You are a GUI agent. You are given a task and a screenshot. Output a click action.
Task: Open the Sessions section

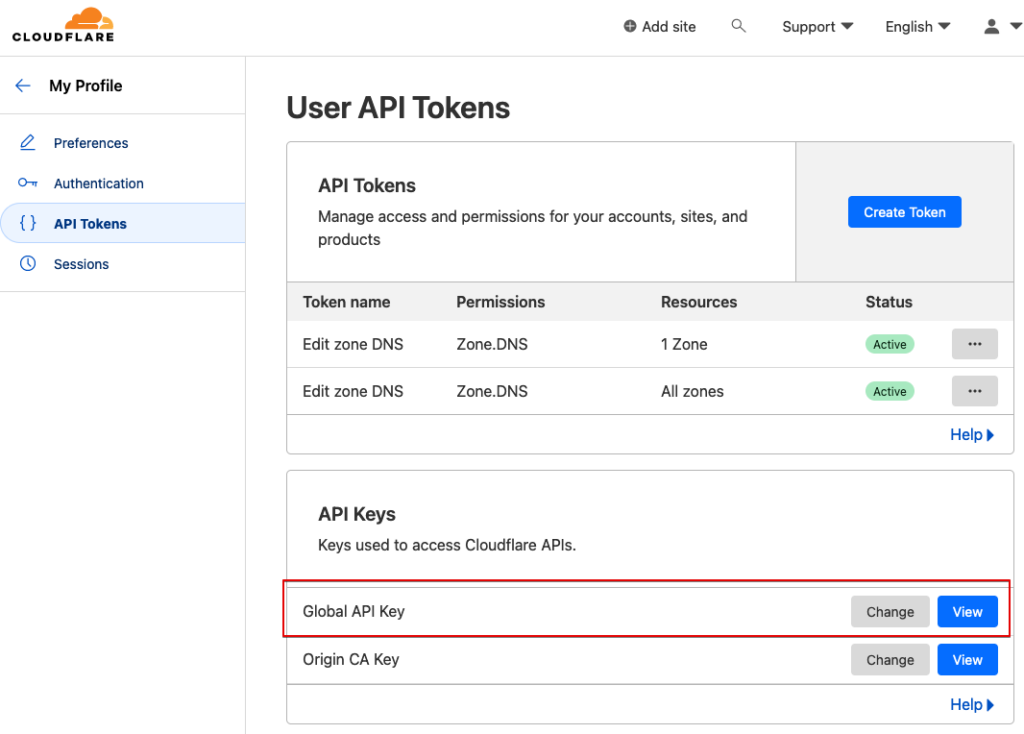81,264
